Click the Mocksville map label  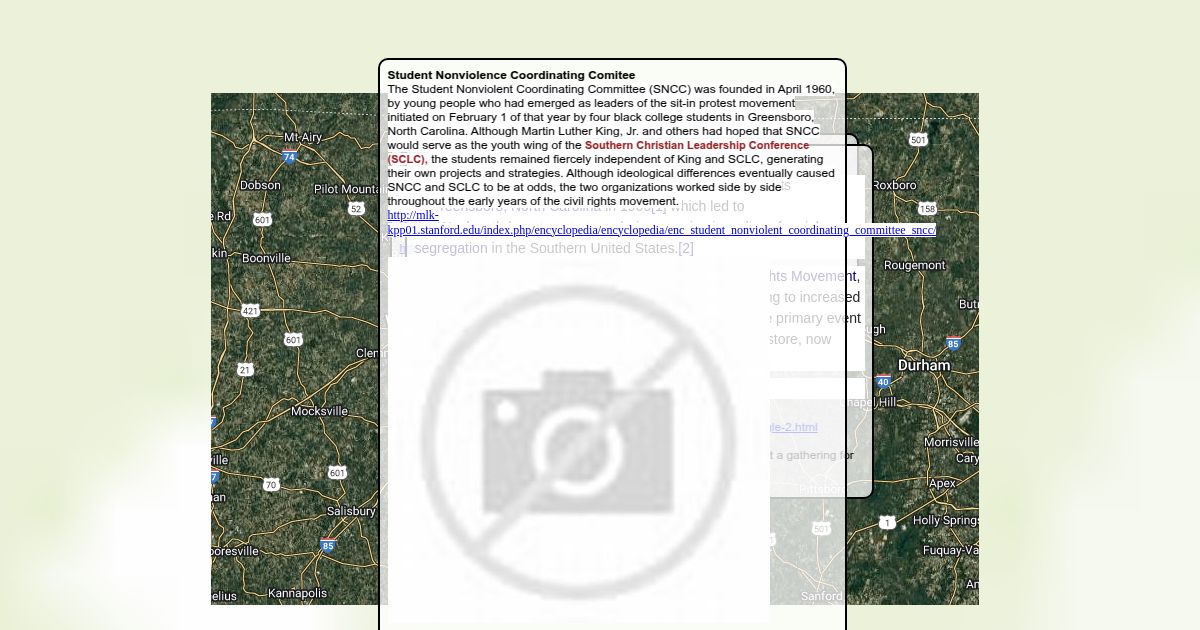tap(319, 411)
